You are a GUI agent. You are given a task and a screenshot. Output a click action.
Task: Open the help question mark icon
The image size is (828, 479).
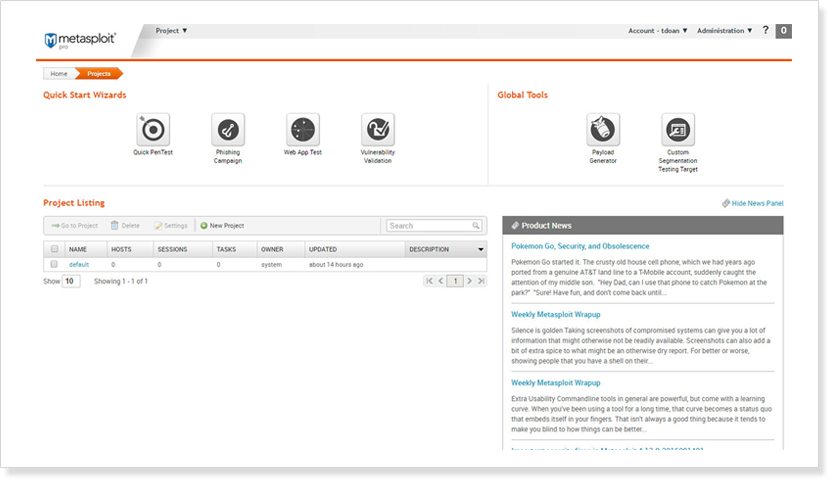(x=766, y=31)
